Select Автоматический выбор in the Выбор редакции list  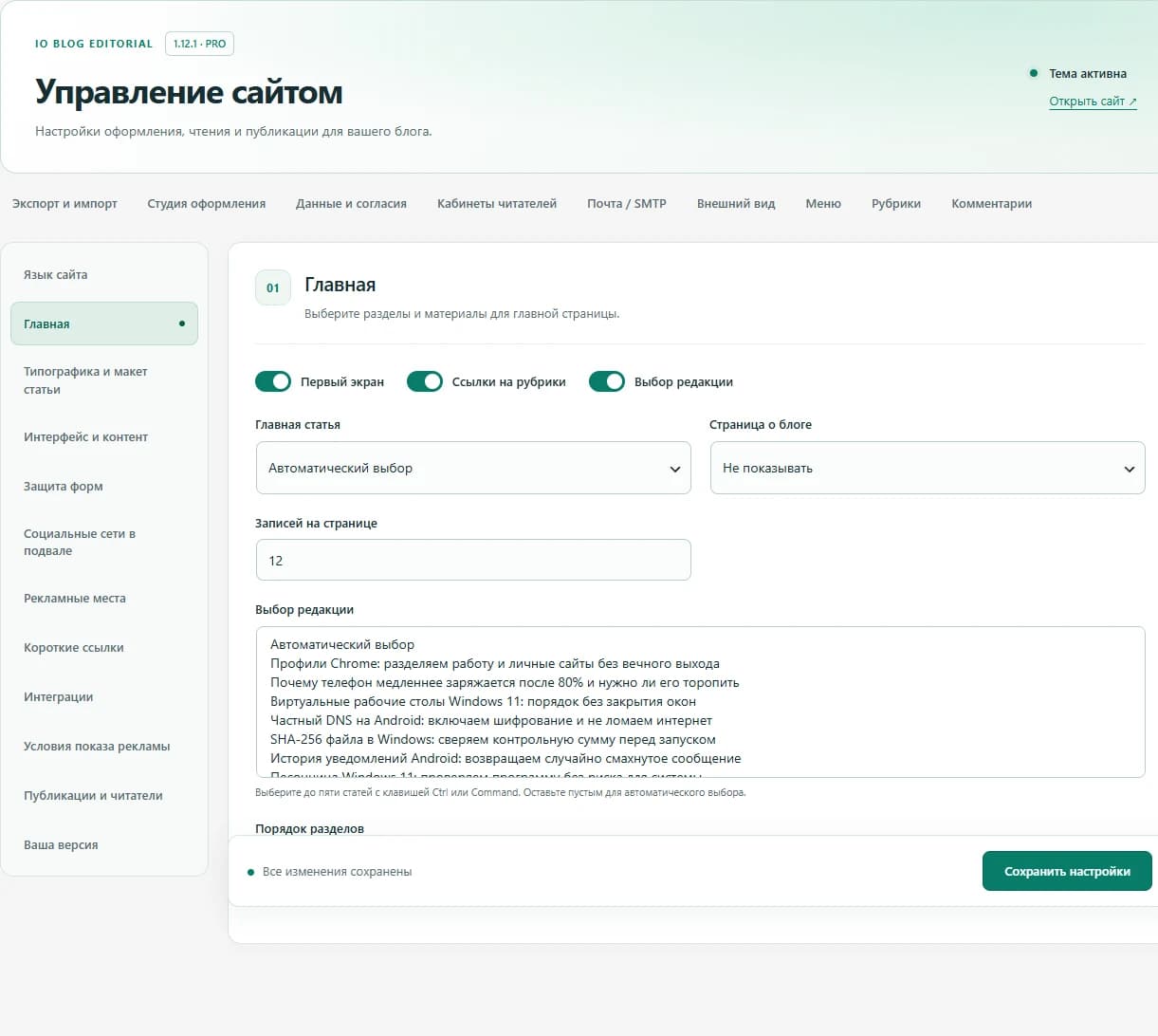point(700,644)
